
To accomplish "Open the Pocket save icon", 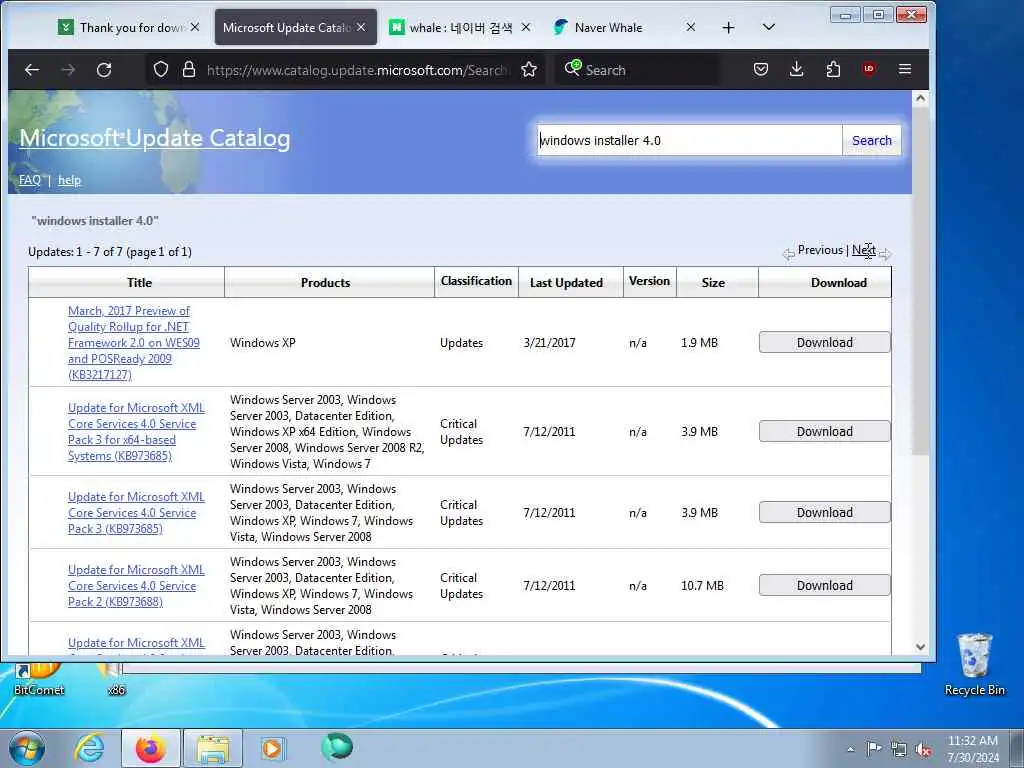I will (761, 69).
